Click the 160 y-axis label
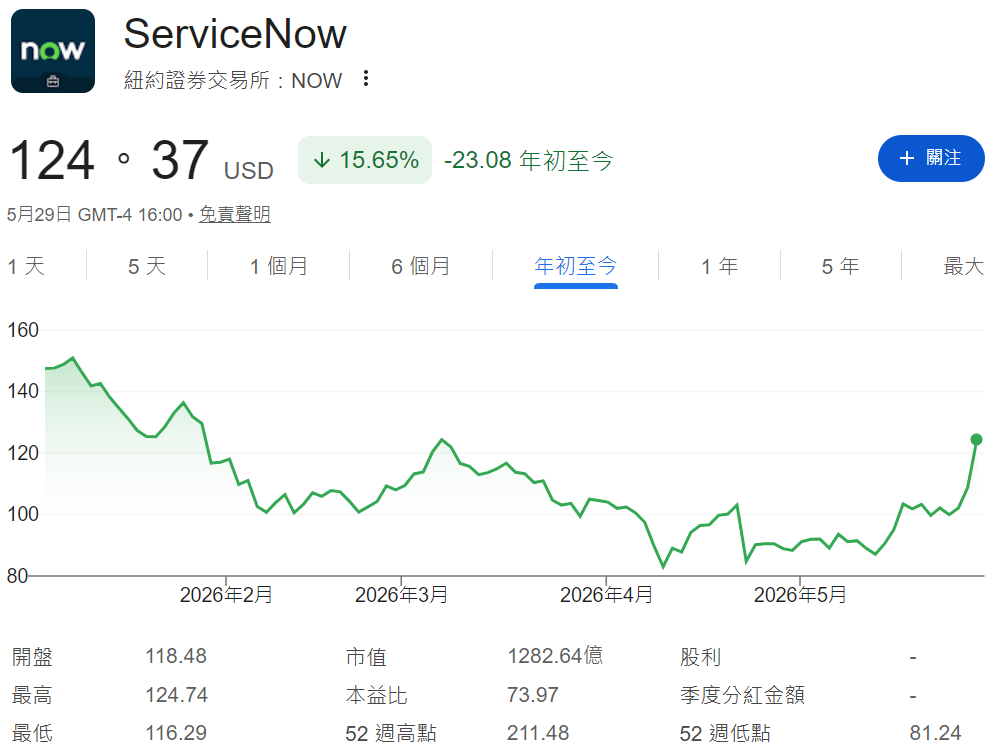The width and height of the screenshot is (1003, 747). point(23,330)
